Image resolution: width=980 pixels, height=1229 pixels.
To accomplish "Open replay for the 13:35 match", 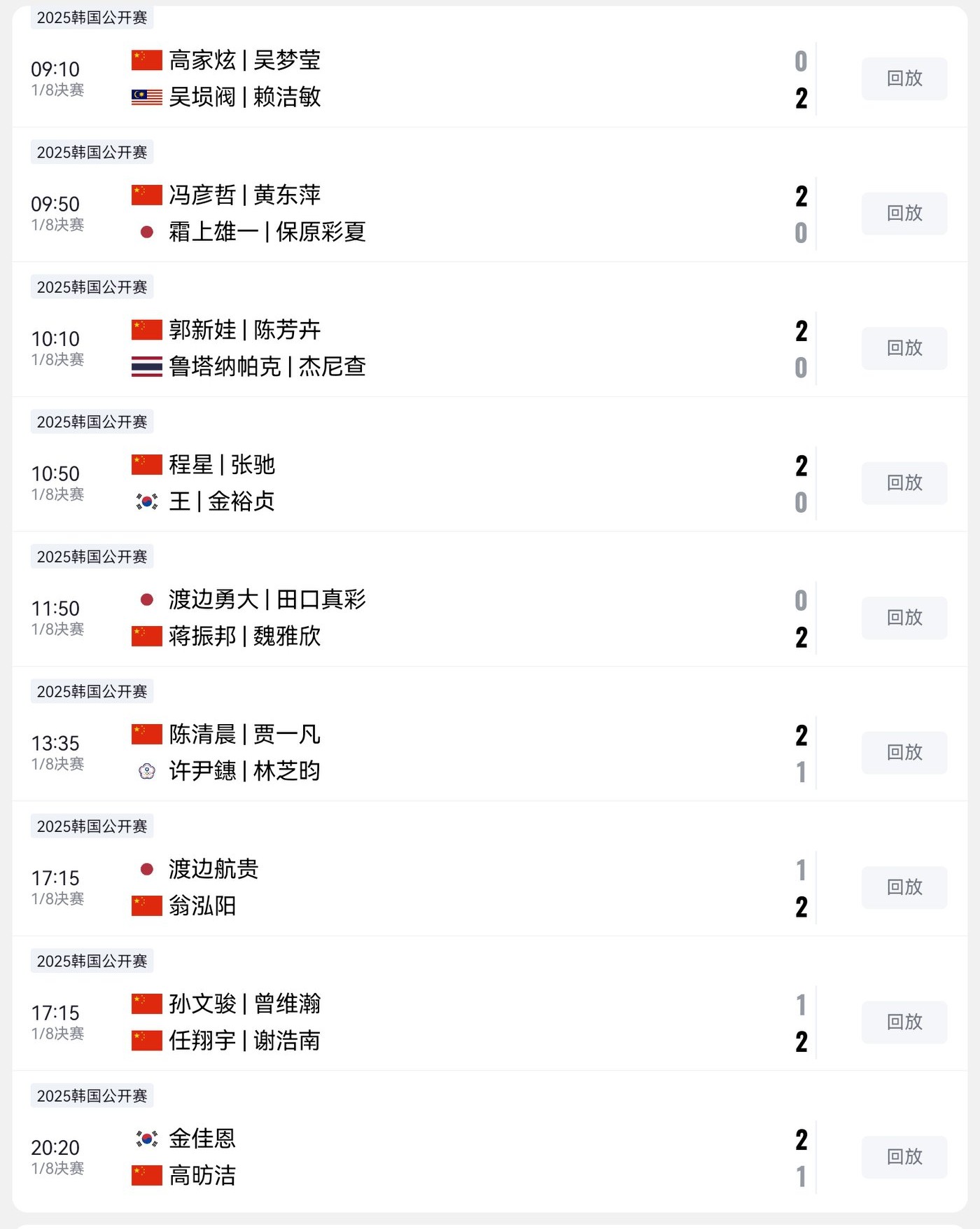I will (x=904, y=753).
